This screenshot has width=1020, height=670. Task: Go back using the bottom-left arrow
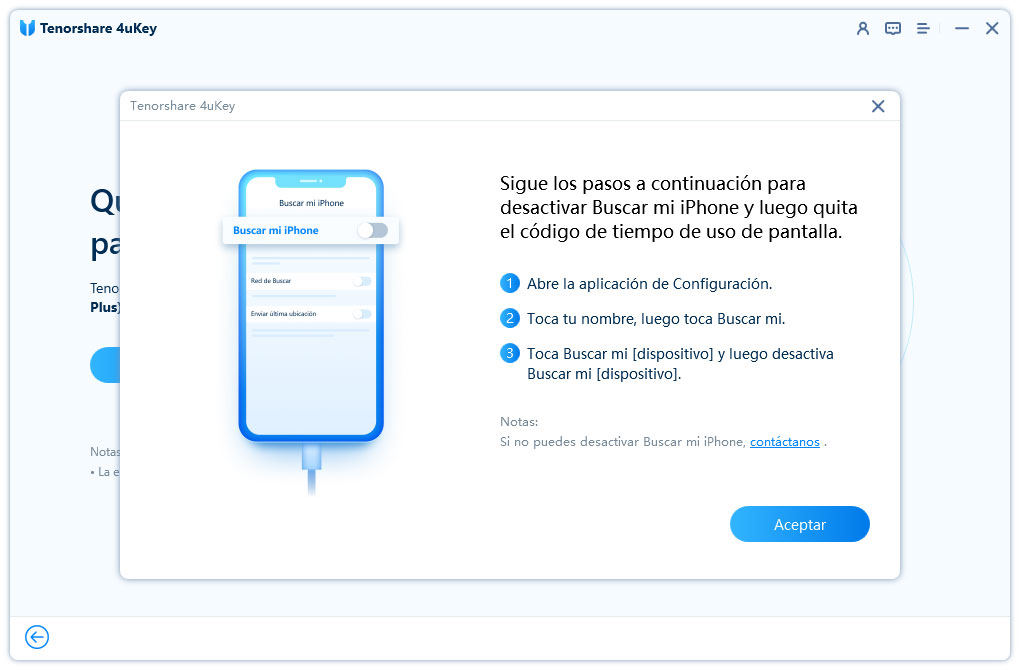click(37, 637)
